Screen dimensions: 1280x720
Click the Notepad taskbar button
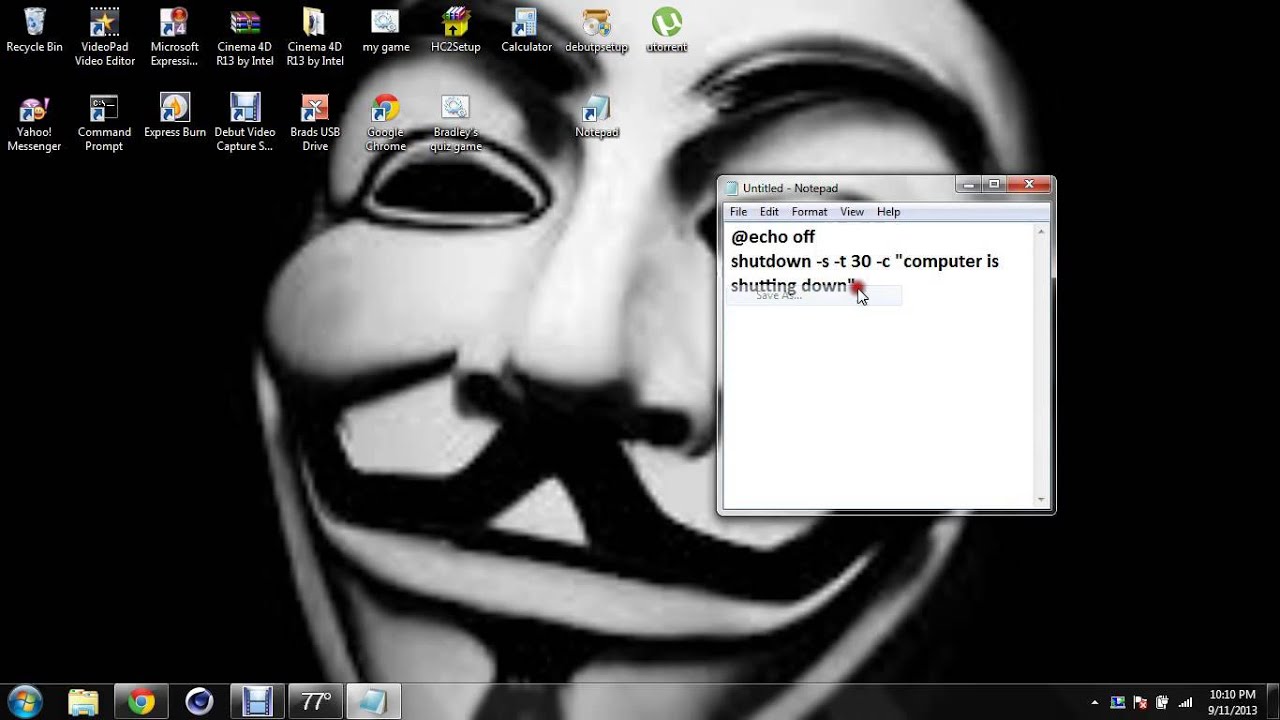click(373, 702)
